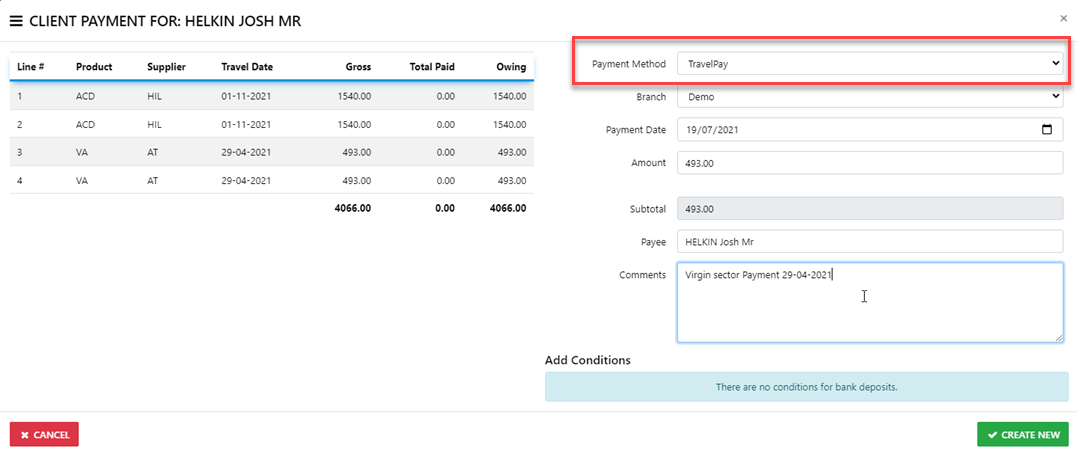This screenshot has height=455, width=1077.
Task: Select line 1 ACD HIL row
Action: point(270,96)
